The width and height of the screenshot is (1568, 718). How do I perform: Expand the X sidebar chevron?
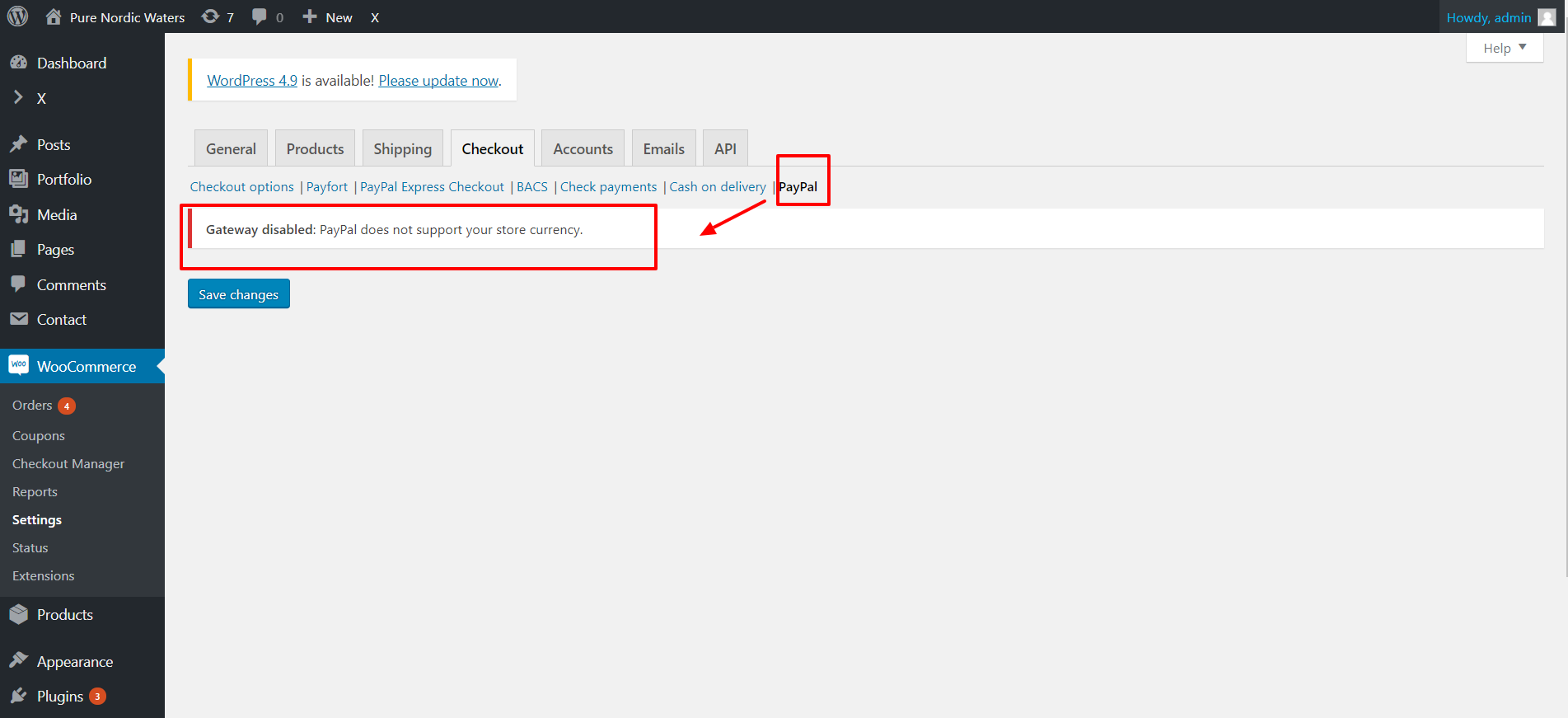pos(18,97)
